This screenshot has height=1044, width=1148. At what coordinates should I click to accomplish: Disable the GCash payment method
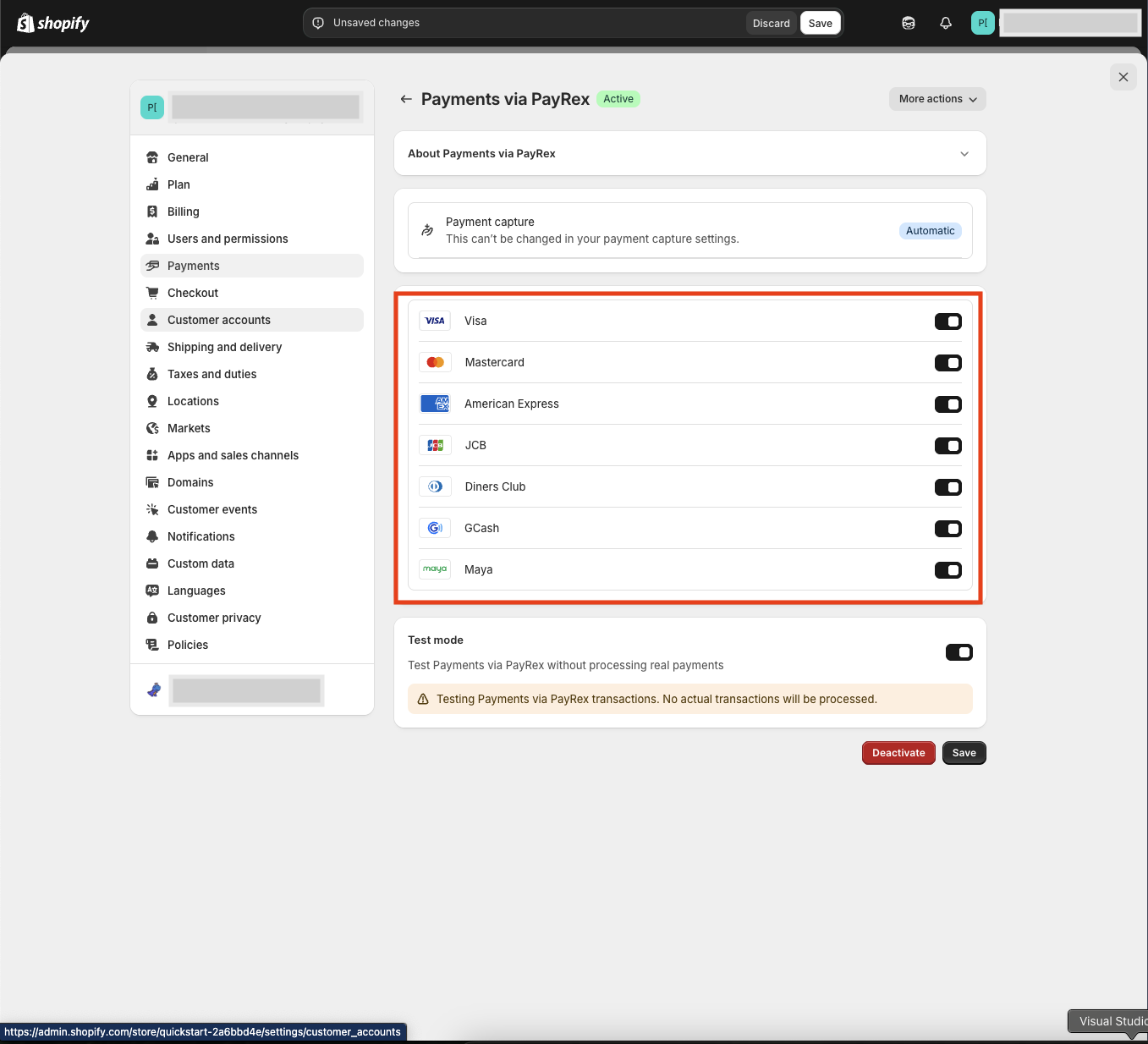point(948,528)
